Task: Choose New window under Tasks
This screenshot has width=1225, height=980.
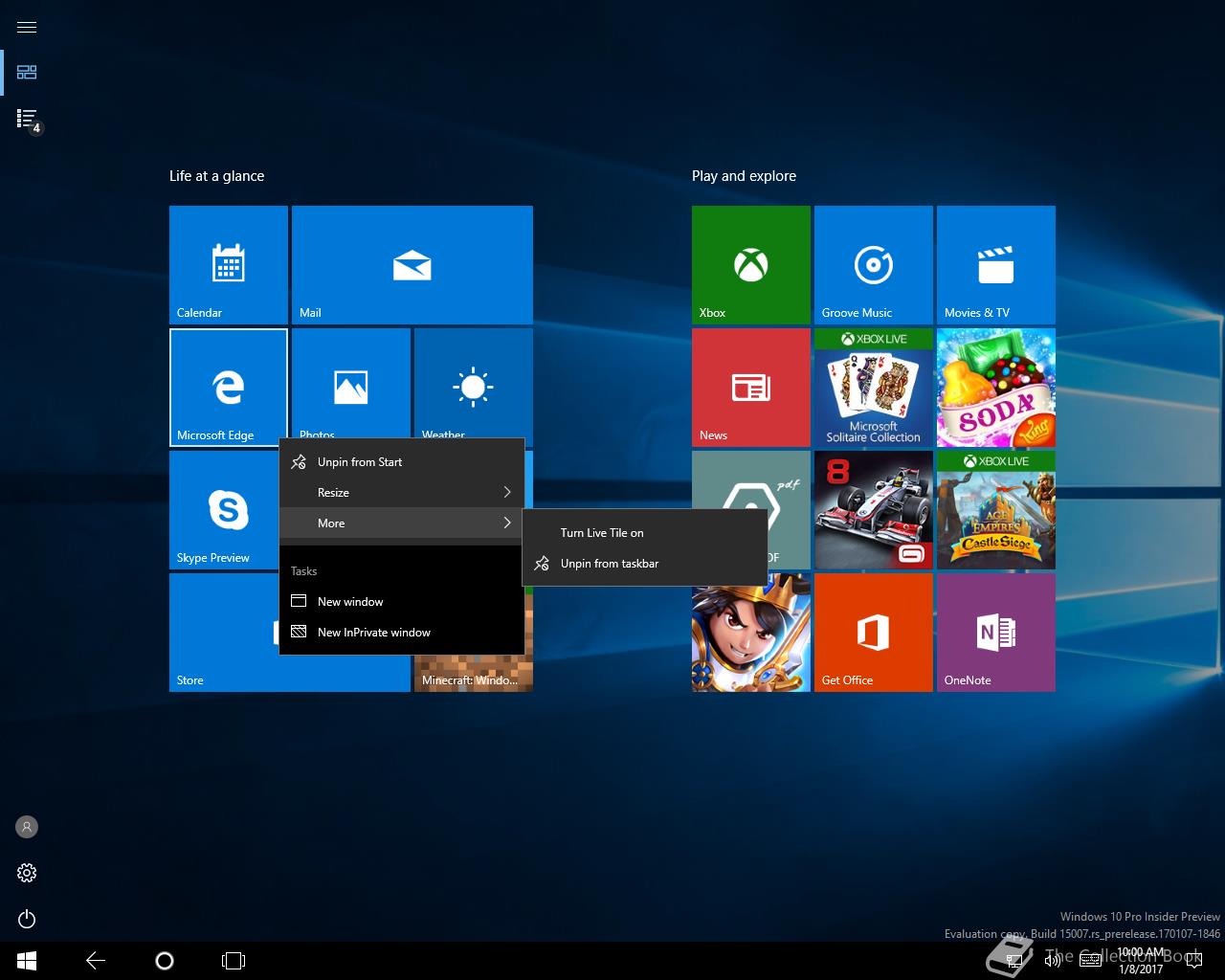Action: pos(402,602)
